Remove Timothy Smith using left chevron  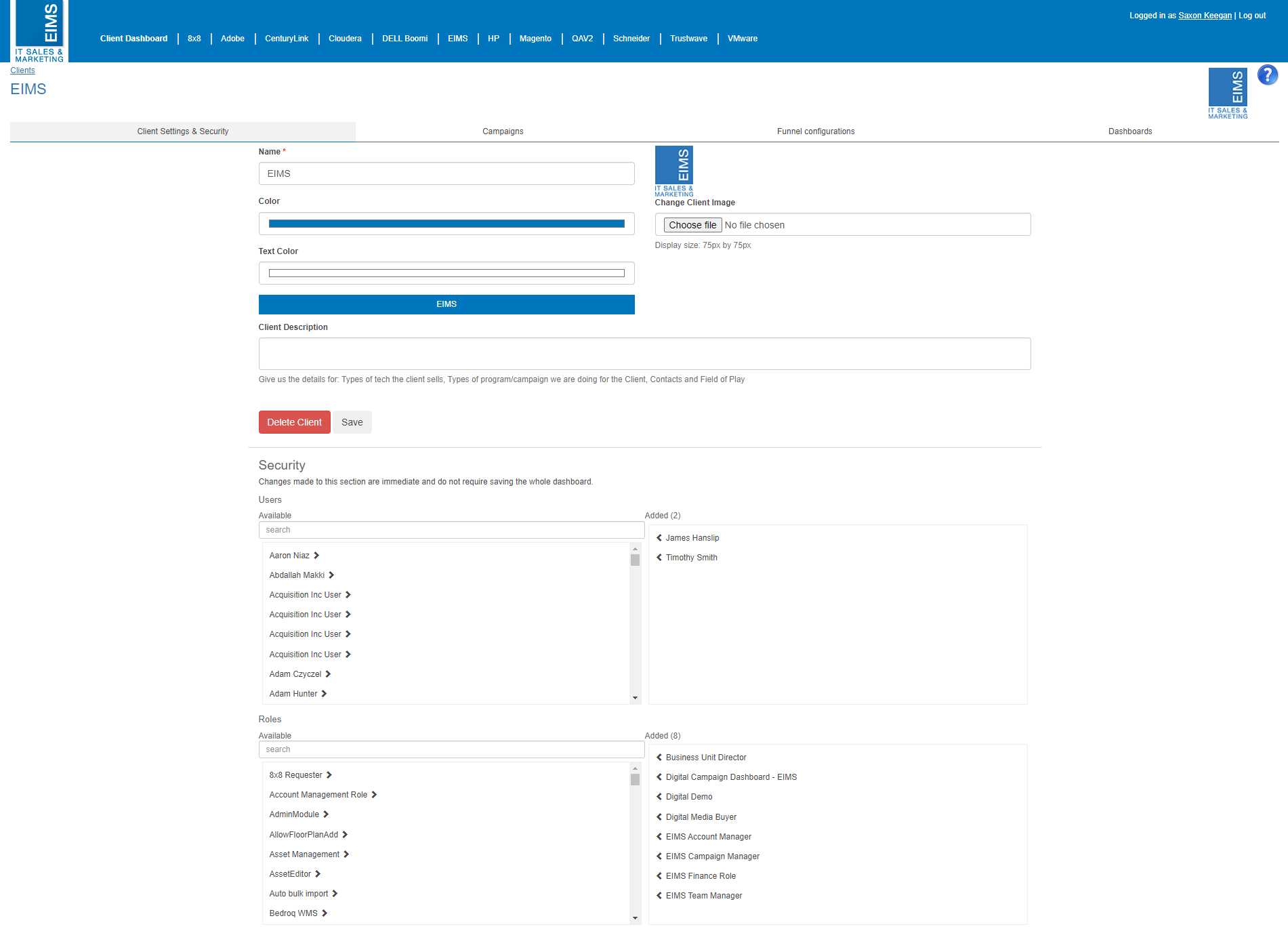[x=659, y=558]
